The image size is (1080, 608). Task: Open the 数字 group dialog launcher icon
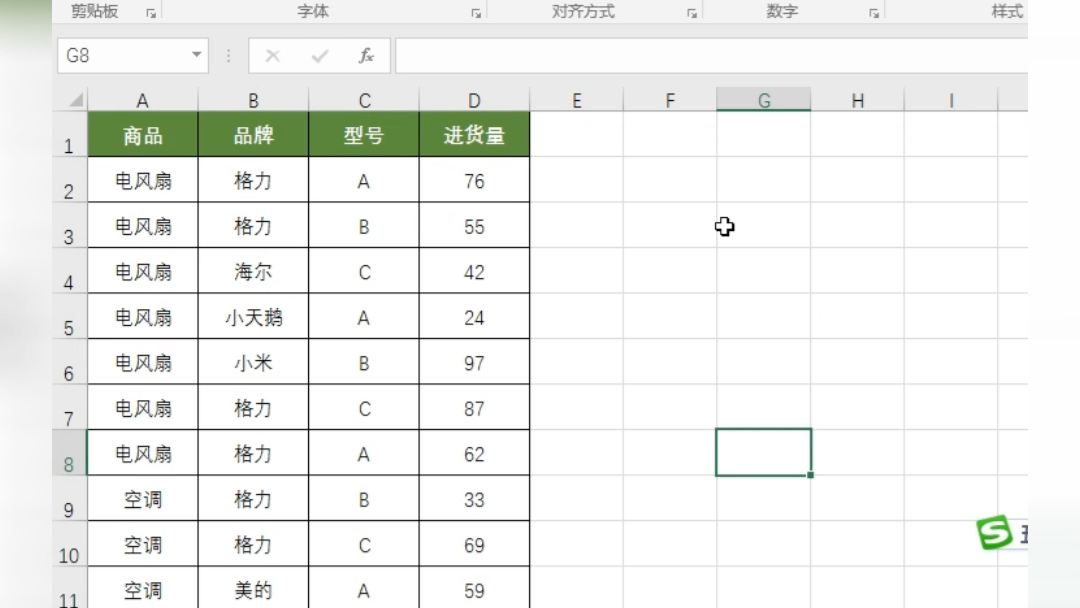874,11
